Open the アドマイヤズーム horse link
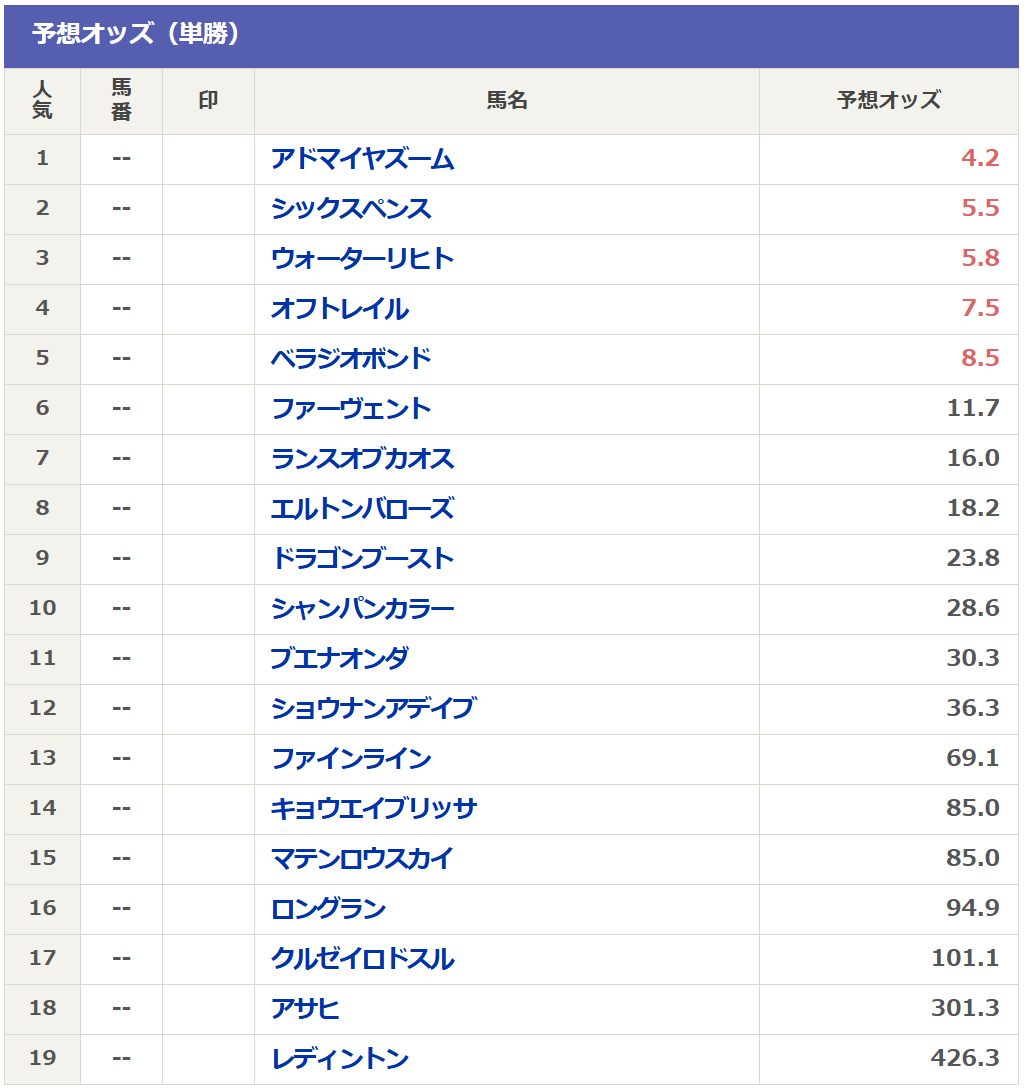Image resolution: width=1027 pixels, height=1091 pixels. click(362, 159)
